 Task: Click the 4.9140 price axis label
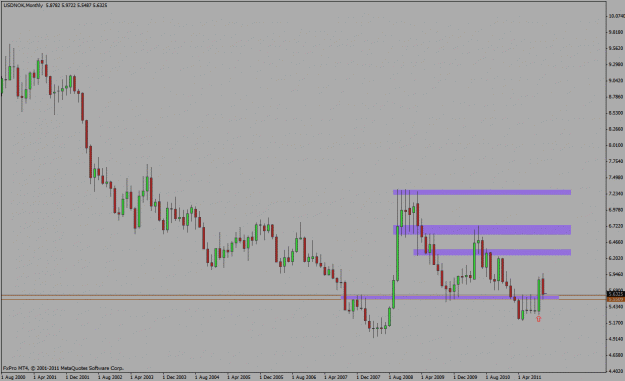point(616,339)
